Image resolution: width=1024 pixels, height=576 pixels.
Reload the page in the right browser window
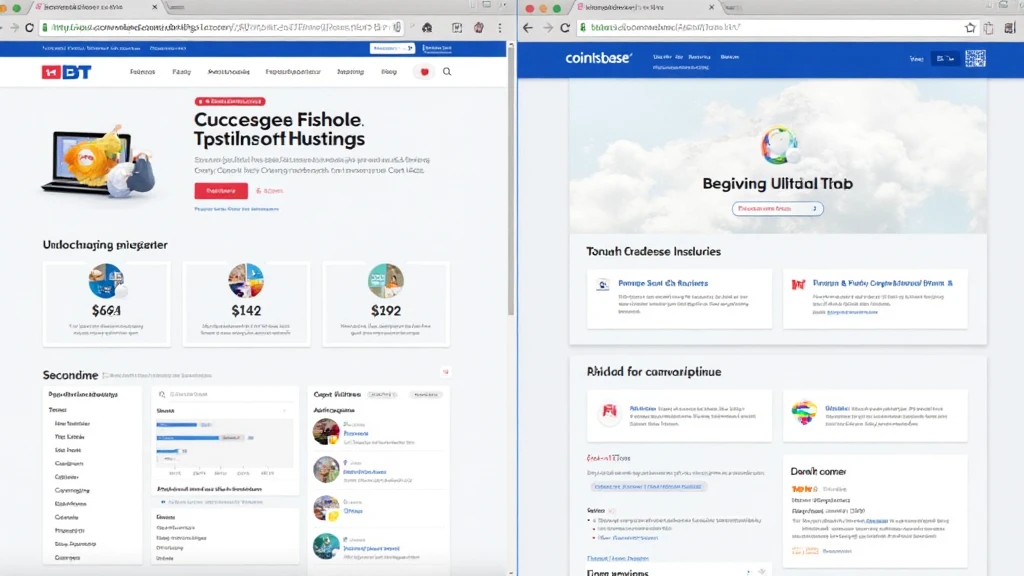point(566,27)
